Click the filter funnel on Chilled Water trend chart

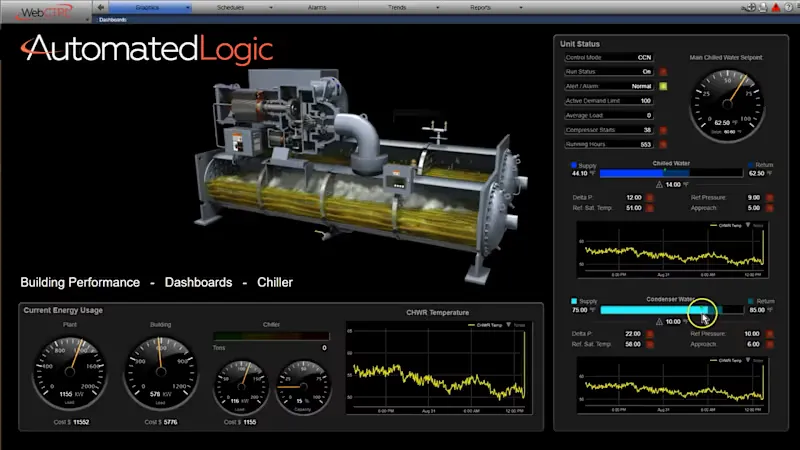[748, 225]
